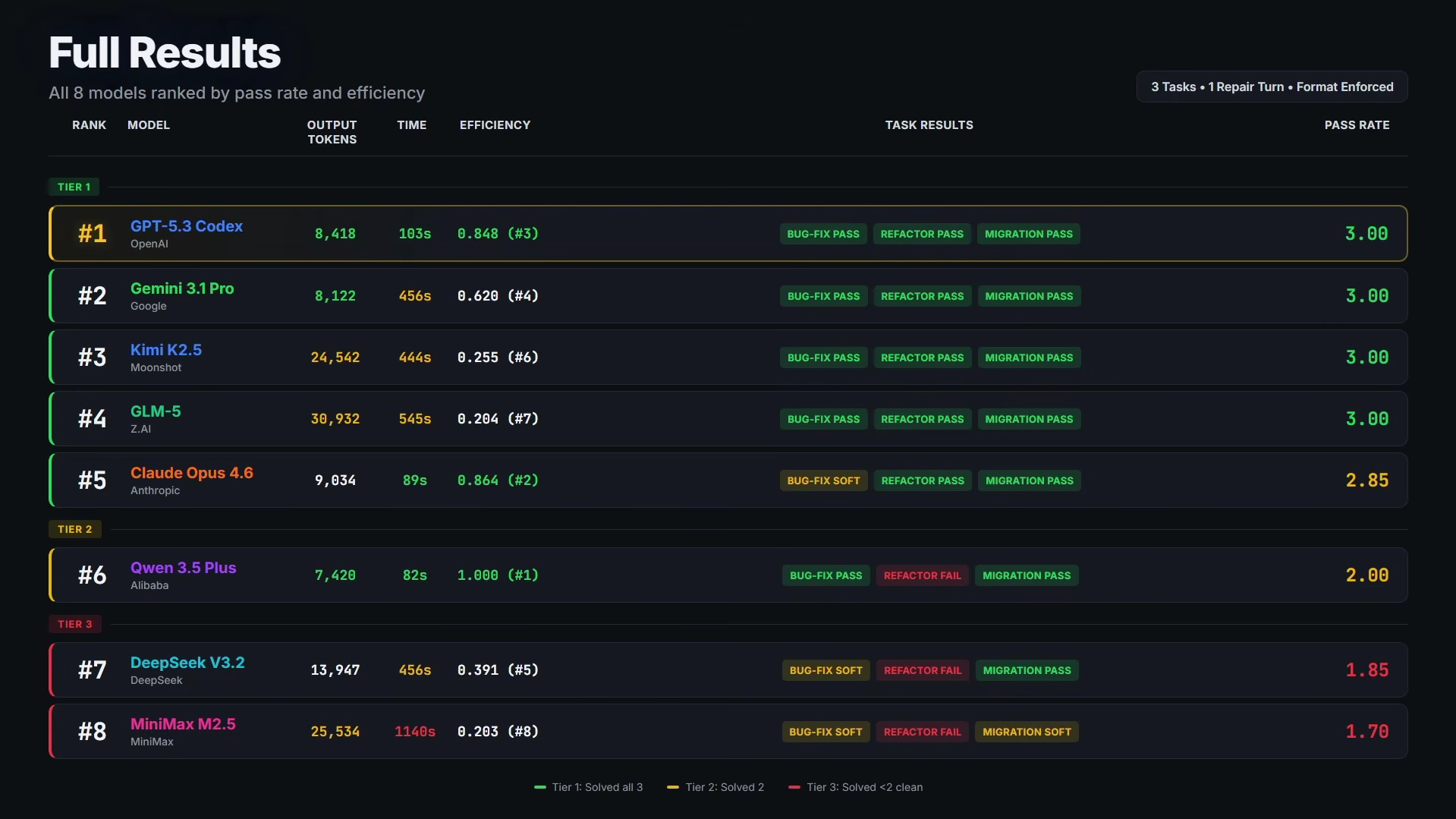The height and width of the screenshot is (819, 1456).
Task: Click MIGRATION SOFT badge in MiniMax row
Action: coord(1027,732)
